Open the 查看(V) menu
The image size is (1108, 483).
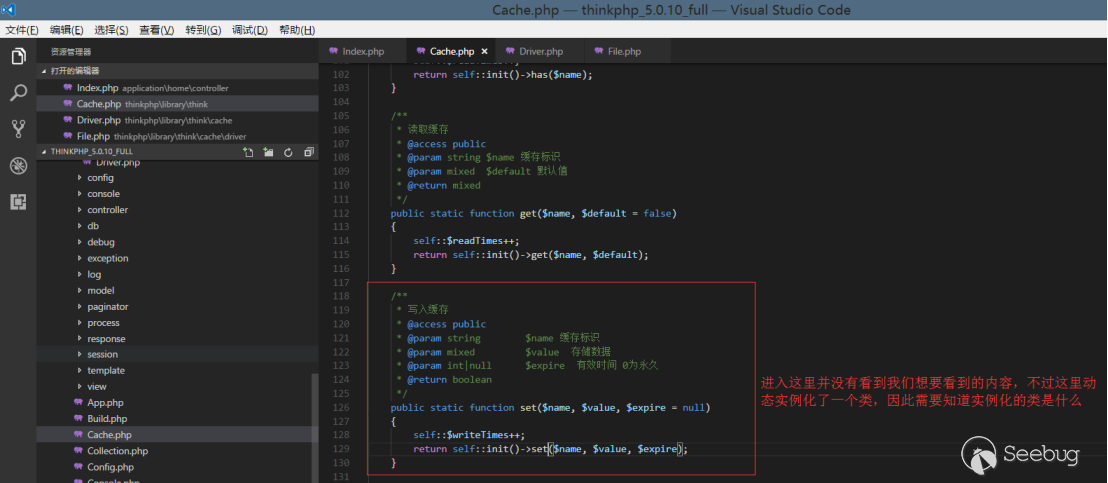click(157, 30)
